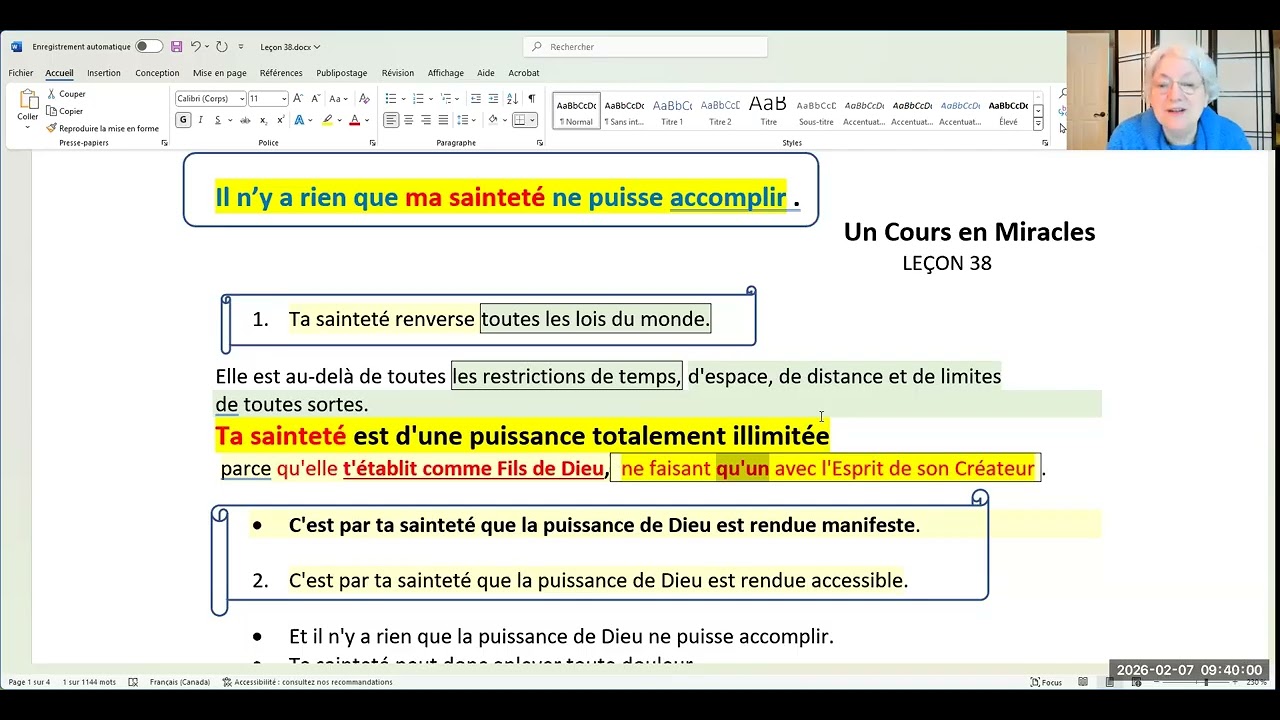Click the Save icon in title bar
Image resolution: width=1280 pixels, height=720 pixels.
click(x=176, y=47)
